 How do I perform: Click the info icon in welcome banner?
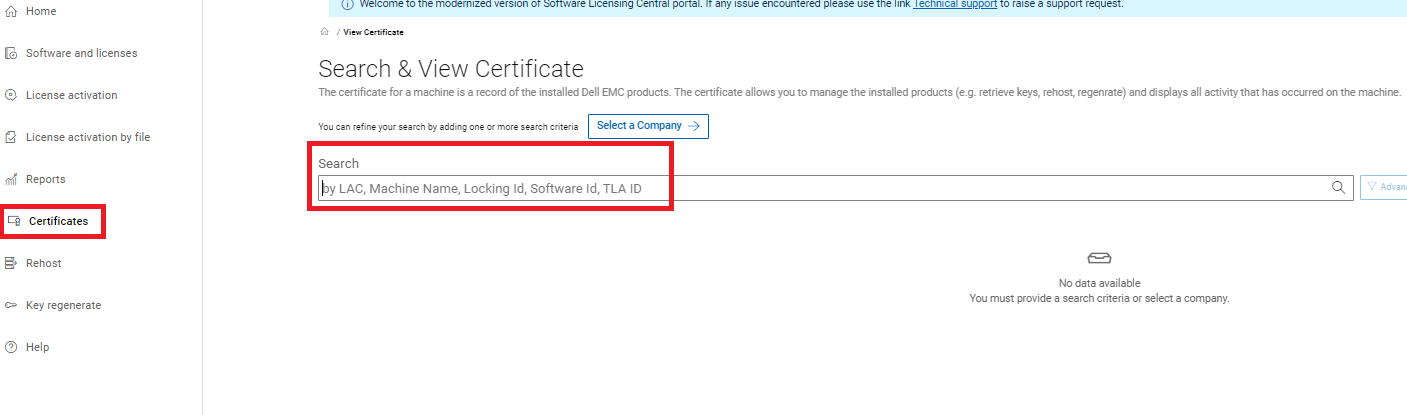tap(347, 4)
